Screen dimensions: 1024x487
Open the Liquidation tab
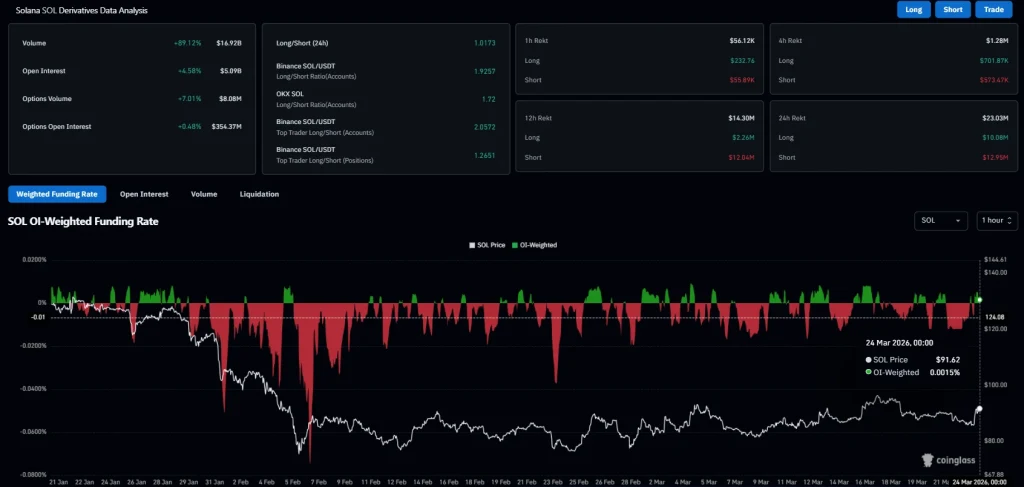click(x=259, y=194)
